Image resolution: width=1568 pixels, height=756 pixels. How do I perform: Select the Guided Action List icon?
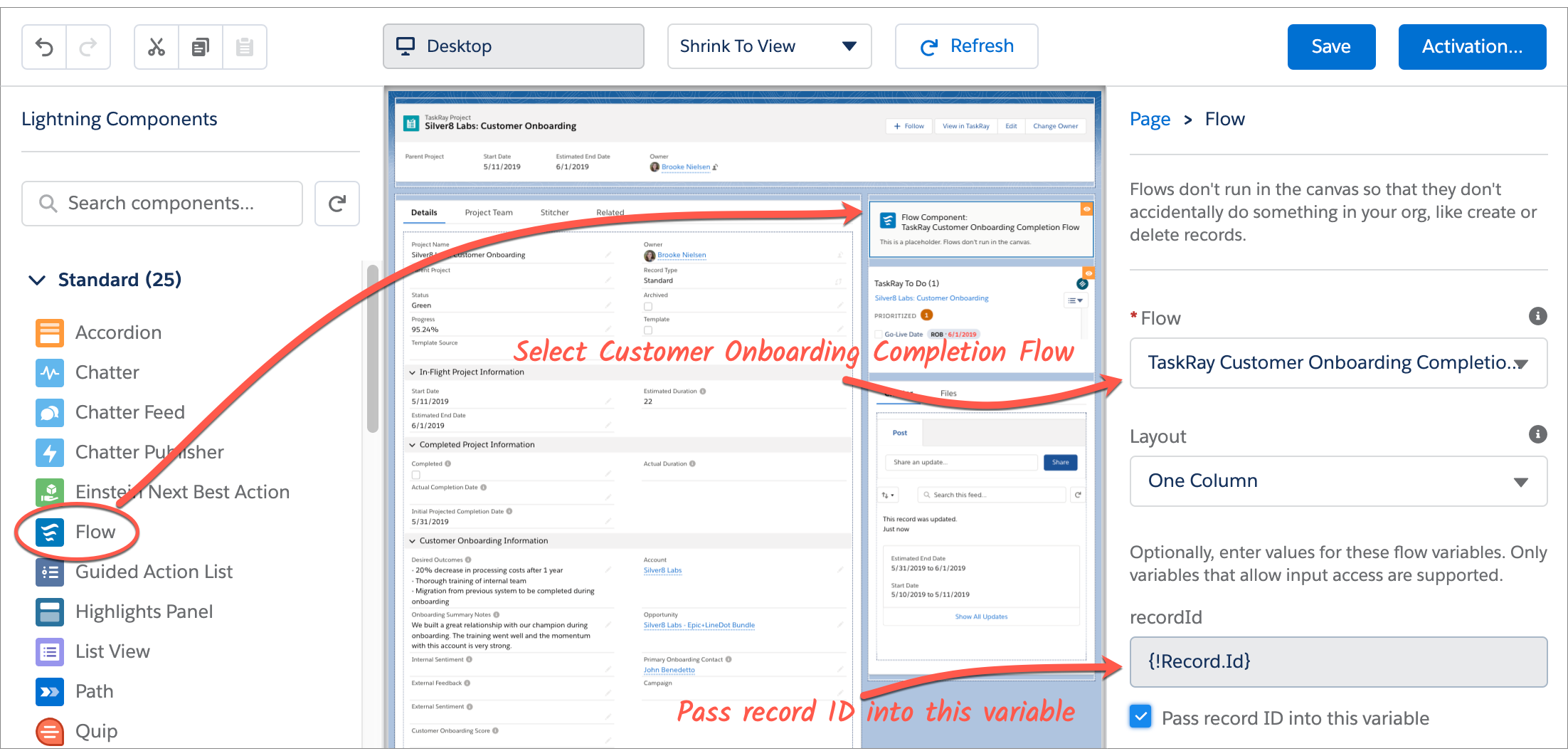tap(50, 572)
